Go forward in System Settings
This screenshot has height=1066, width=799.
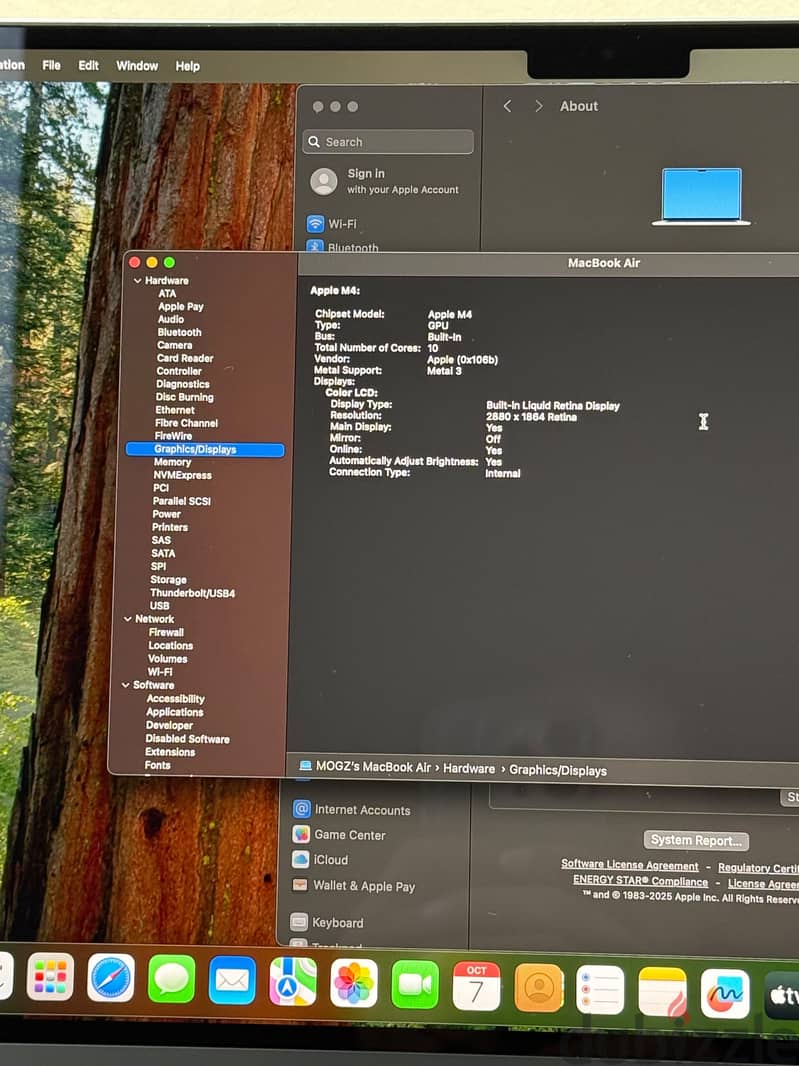[x=539, y=106]
